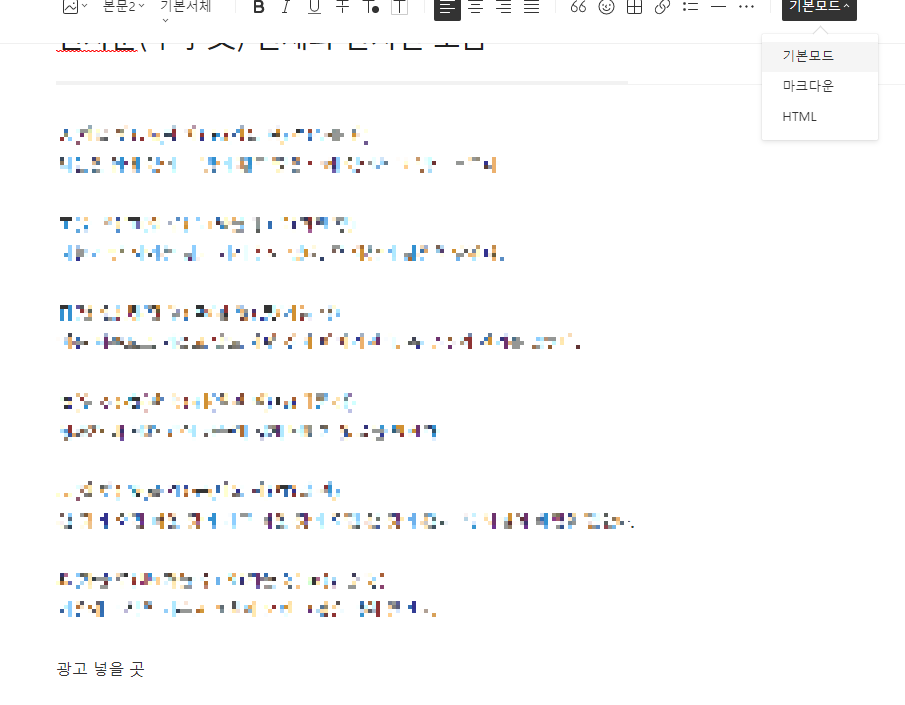
Task: Open the image attachment icon
Action: tap(74, 6)
